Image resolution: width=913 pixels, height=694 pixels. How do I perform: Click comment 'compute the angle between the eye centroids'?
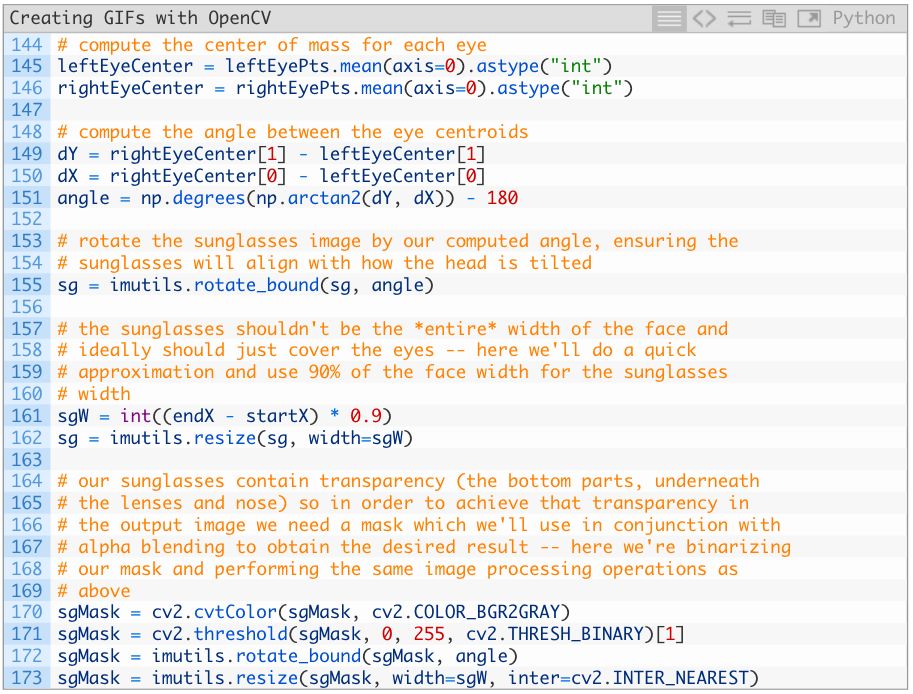click(293, 132)
